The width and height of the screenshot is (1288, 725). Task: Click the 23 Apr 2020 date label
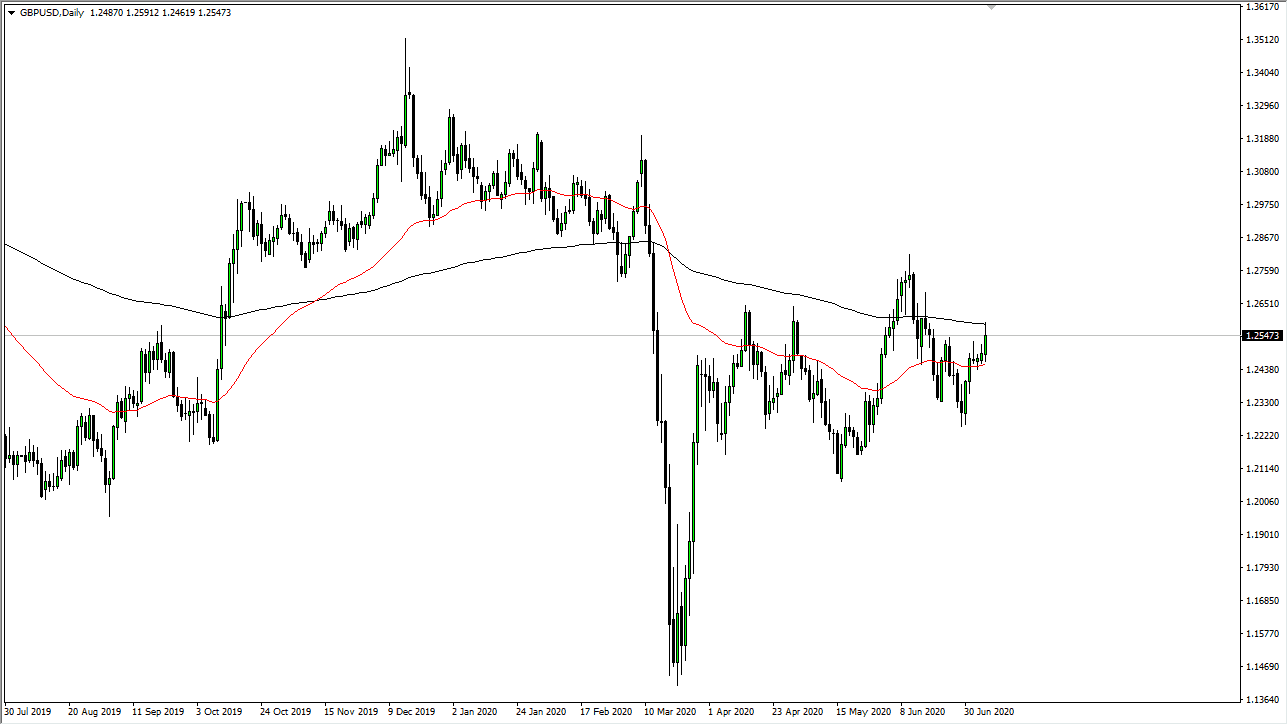point(797,712)
